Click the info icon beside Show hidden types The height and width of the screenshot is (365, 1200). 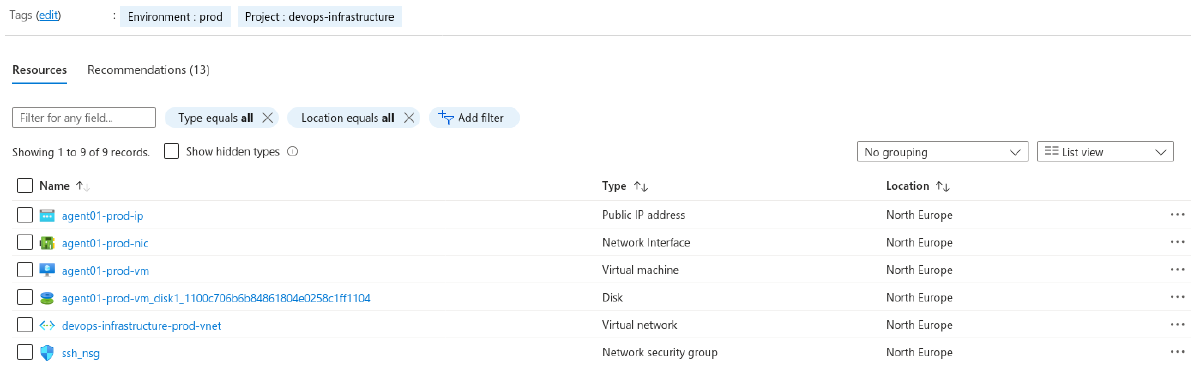293,152
